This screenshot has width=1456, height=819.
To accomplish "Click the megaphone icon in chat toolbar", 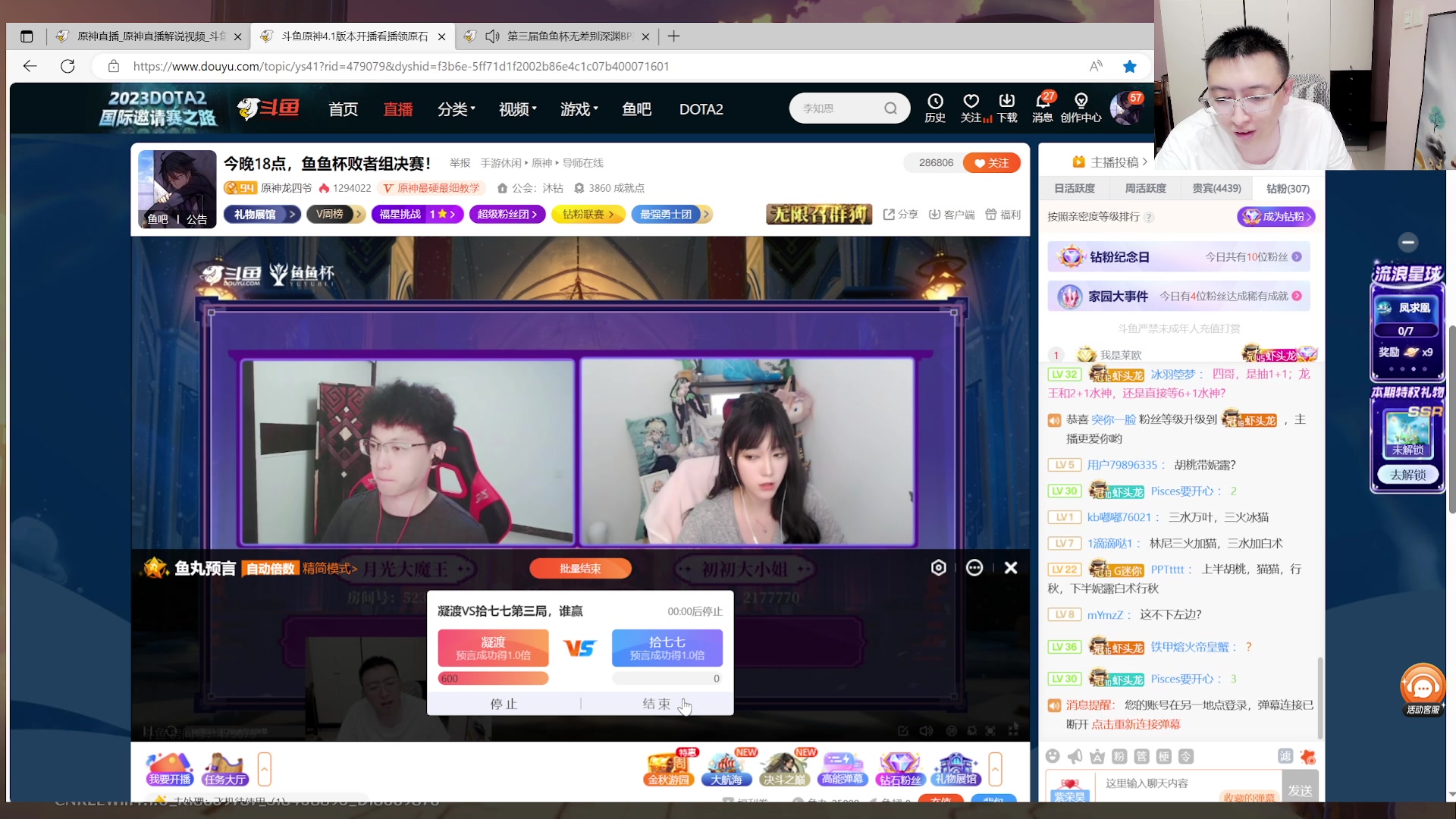I will [1075, 756].
